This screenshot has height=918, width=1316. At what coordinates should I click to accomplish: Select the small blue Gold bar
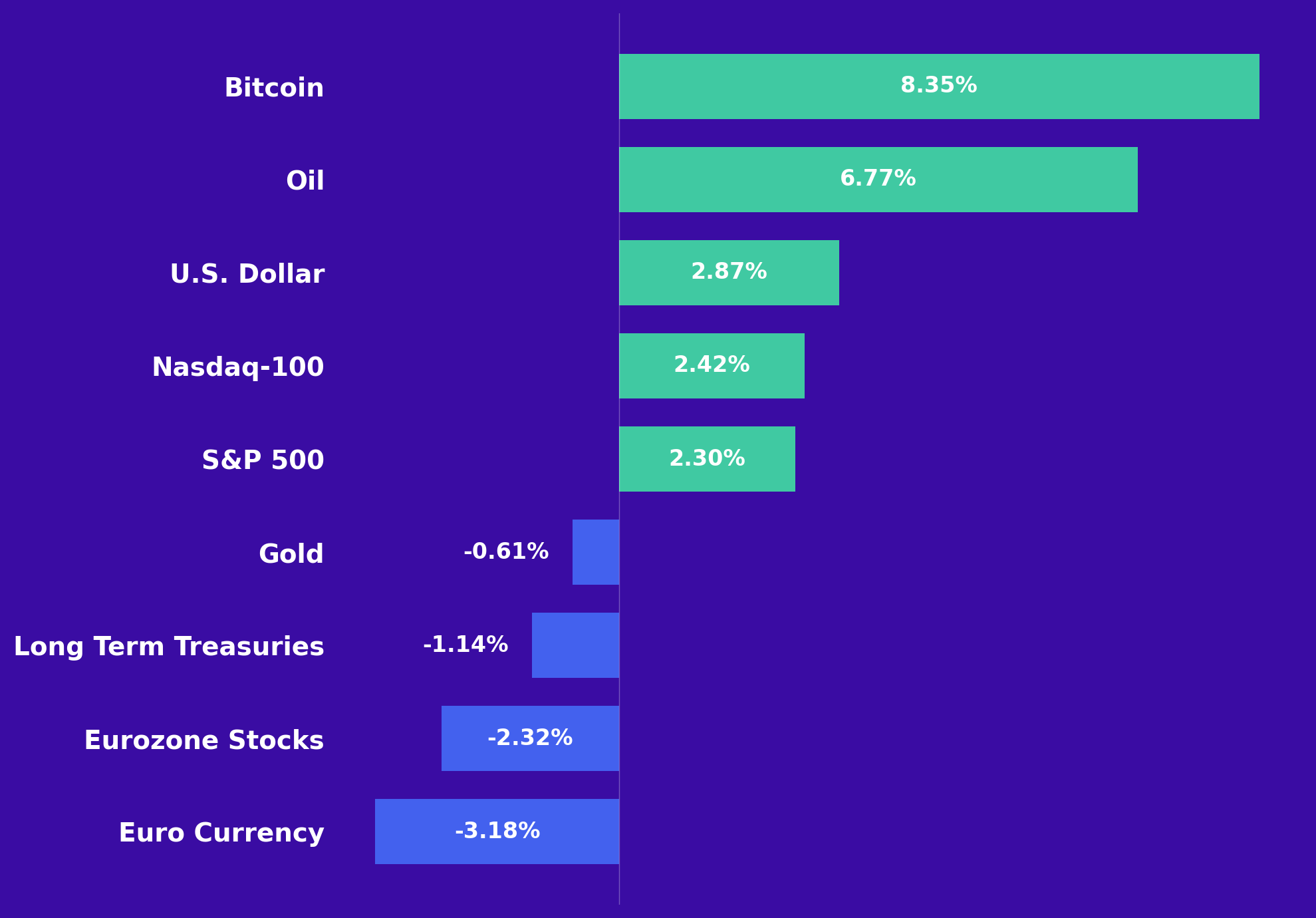[596, 552]
